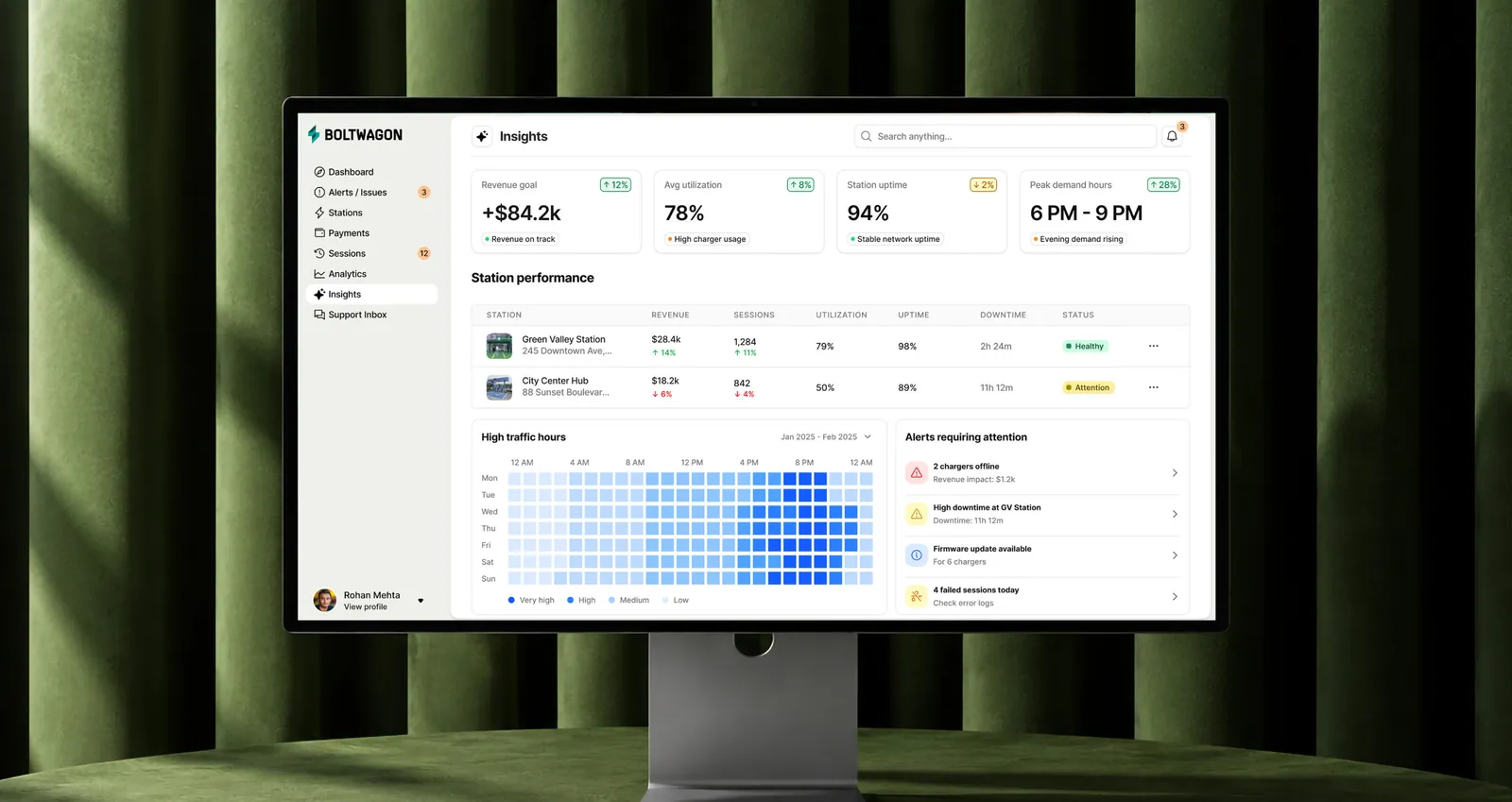
Task: Click the Boltwagon lightning bolt logo
Action: point(314,134)
